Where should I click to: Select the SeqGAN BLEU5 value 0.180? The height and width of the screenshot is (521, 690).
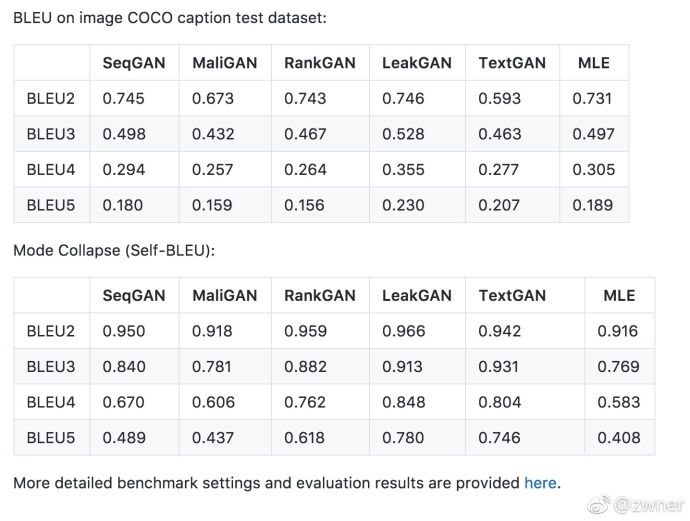point(123,205)
